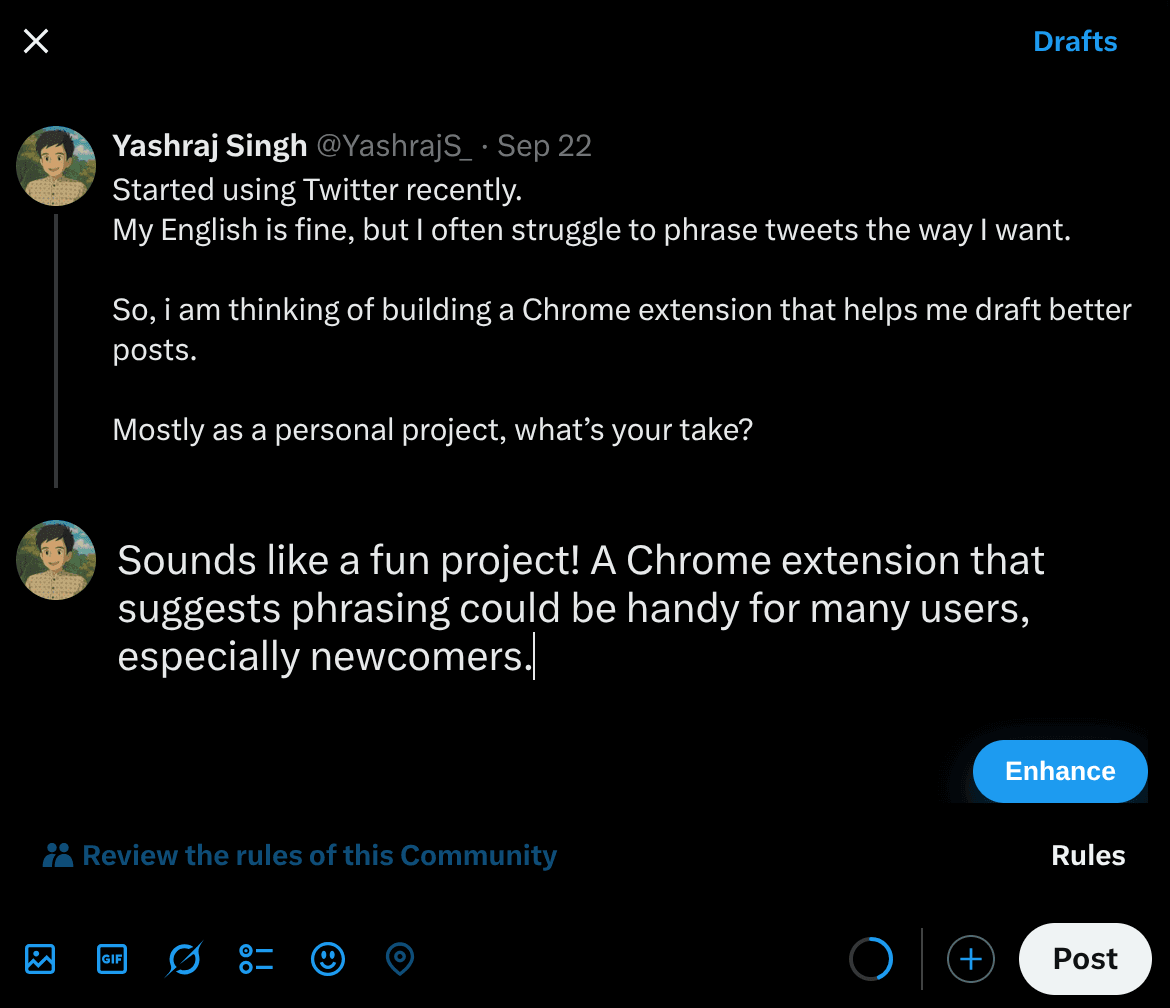The height and width of the screenshot is (1008, 1170).
Task: Click into the reply text field
Action: coord(580,608)
